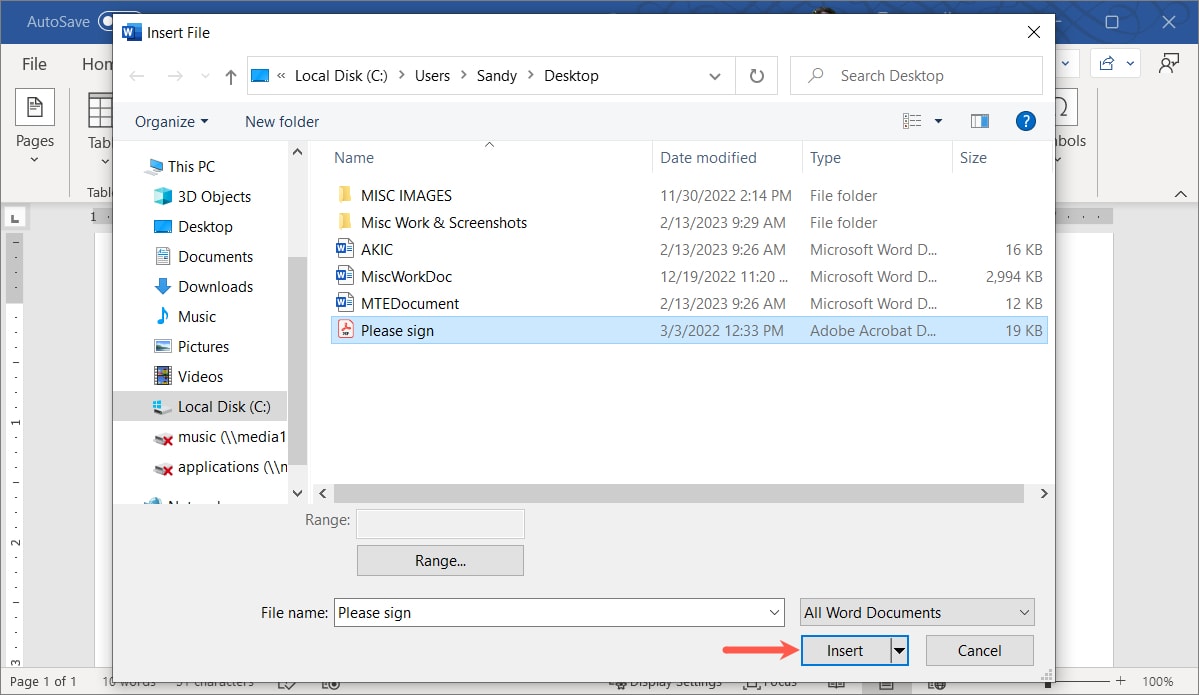
Task: Click the Up one level arrow
Action: (x=230, y=74)
